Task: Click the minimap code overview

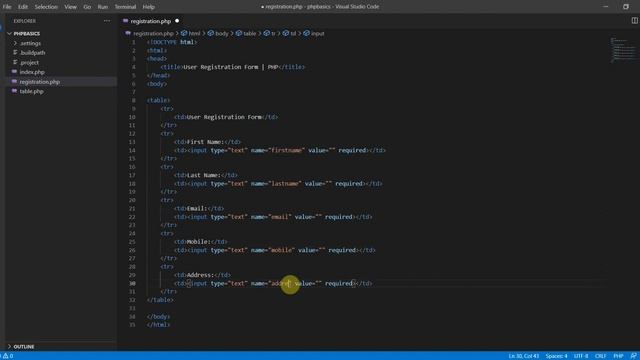Action: click(x=623, y=50)
